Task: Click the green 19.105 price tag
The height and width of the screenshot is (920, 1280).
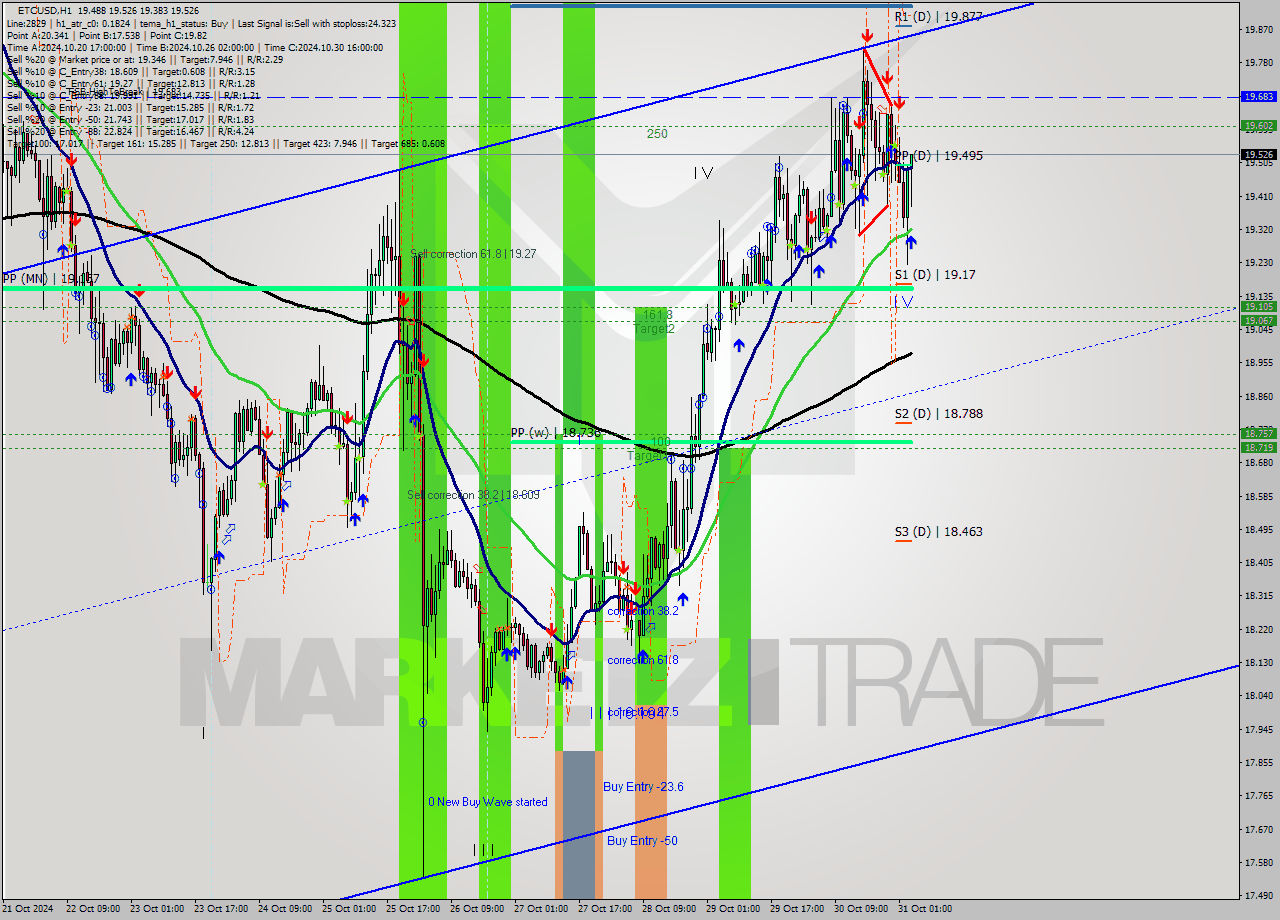Action: click(x=1258, y=307)
